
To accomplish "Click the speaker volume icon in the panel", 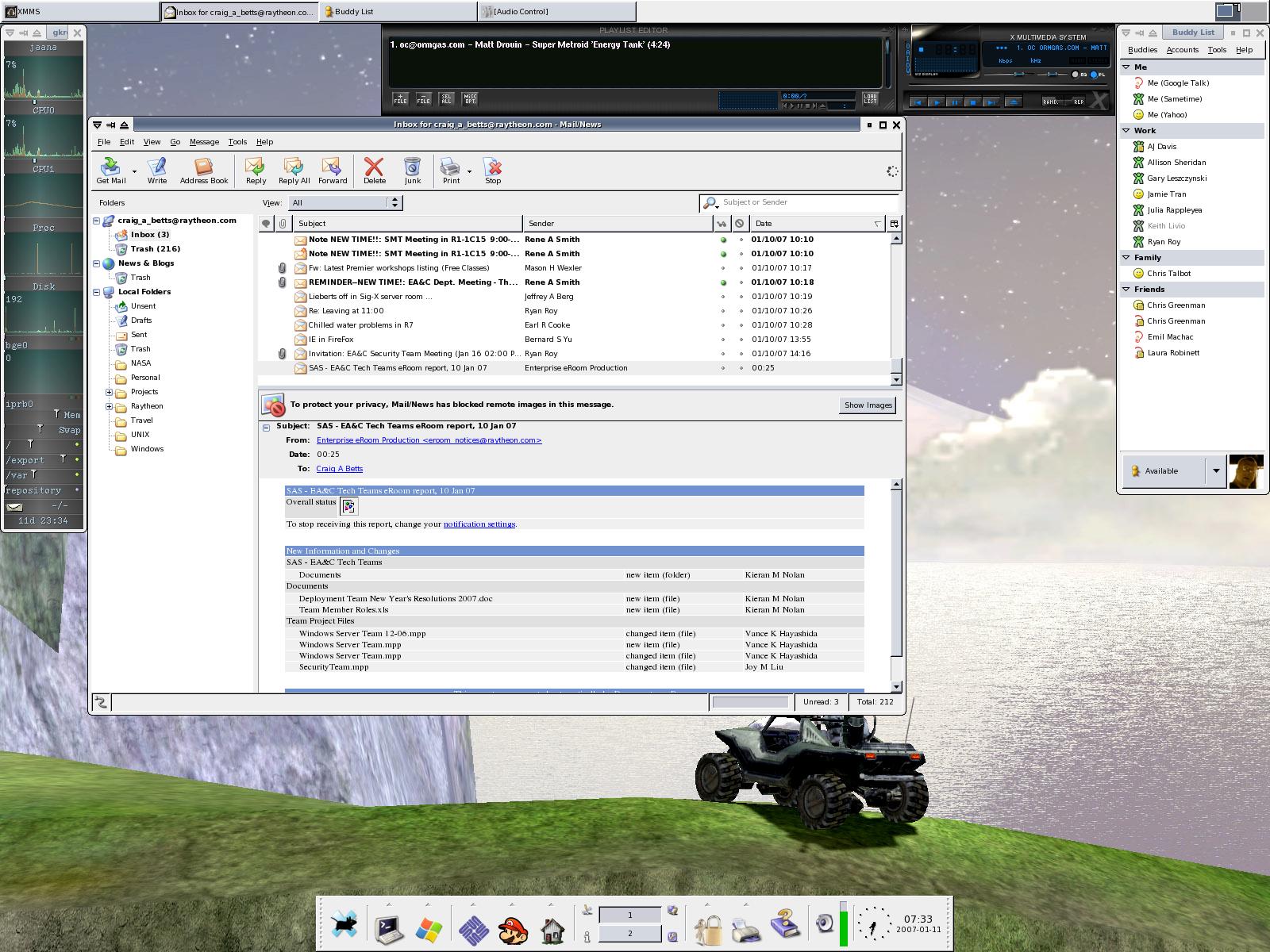I will (x=825, y=924).
